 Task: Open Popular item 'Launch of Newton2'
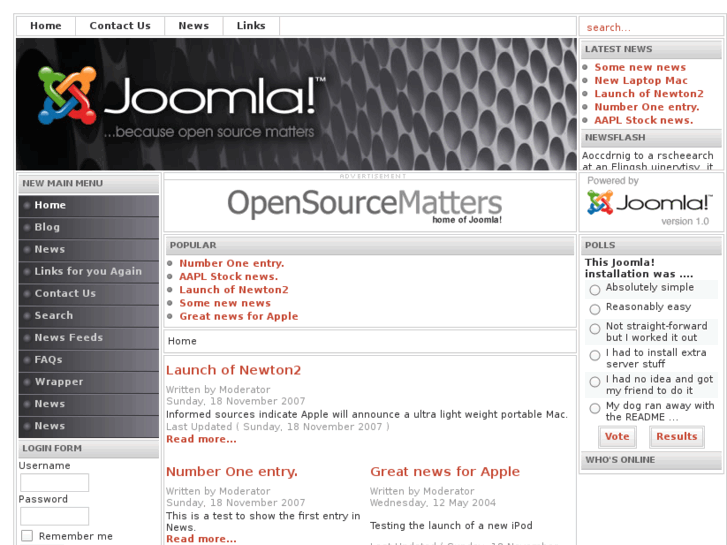click(x=234, y=290)
